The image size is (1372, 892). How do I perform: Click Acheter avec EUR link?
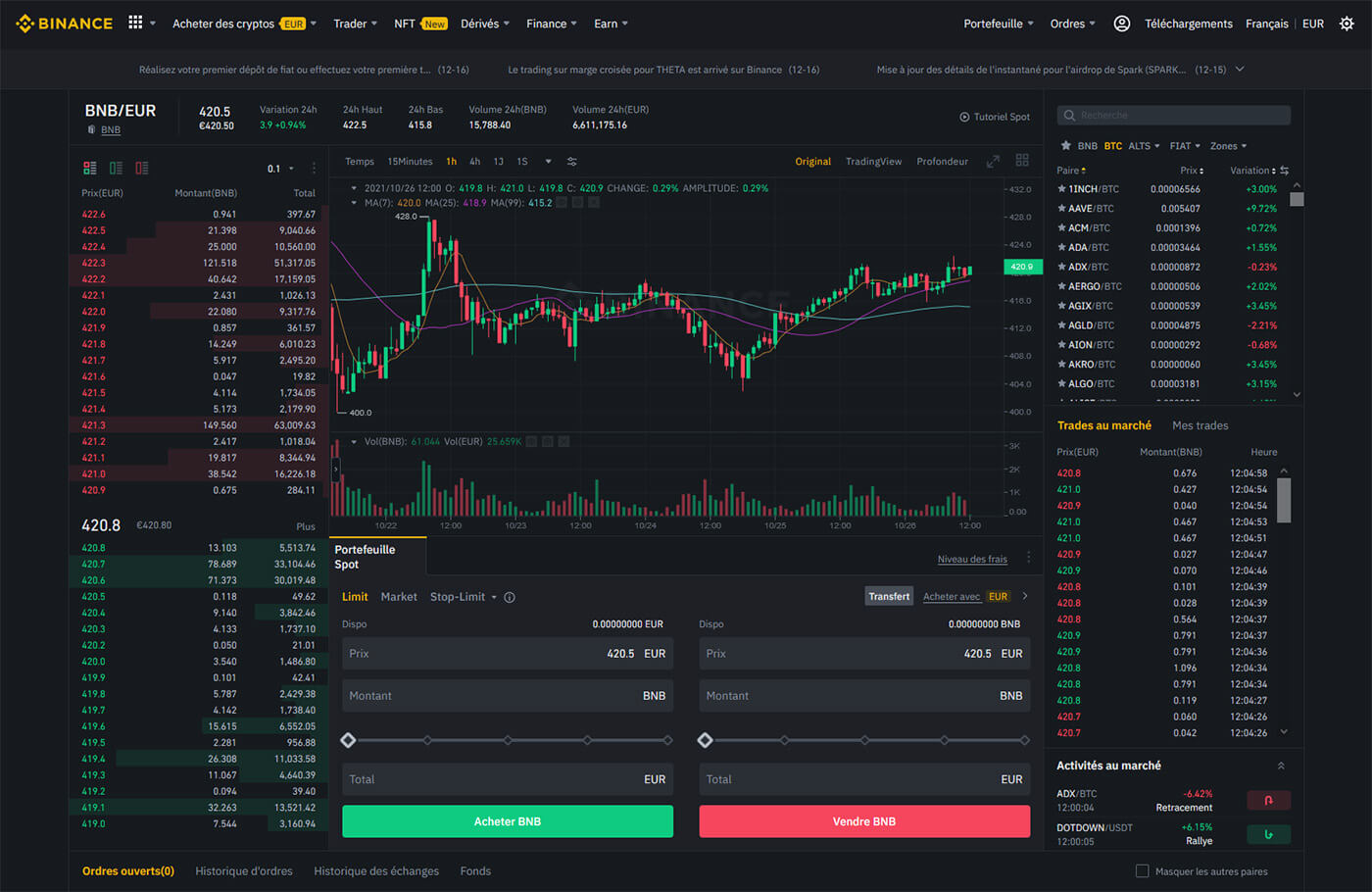(966, 596)
